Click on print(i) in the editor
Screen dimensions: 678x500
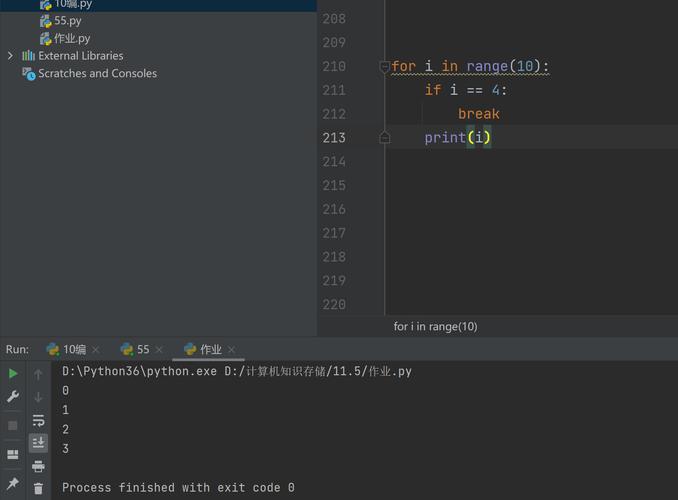[x=457, y=138]
